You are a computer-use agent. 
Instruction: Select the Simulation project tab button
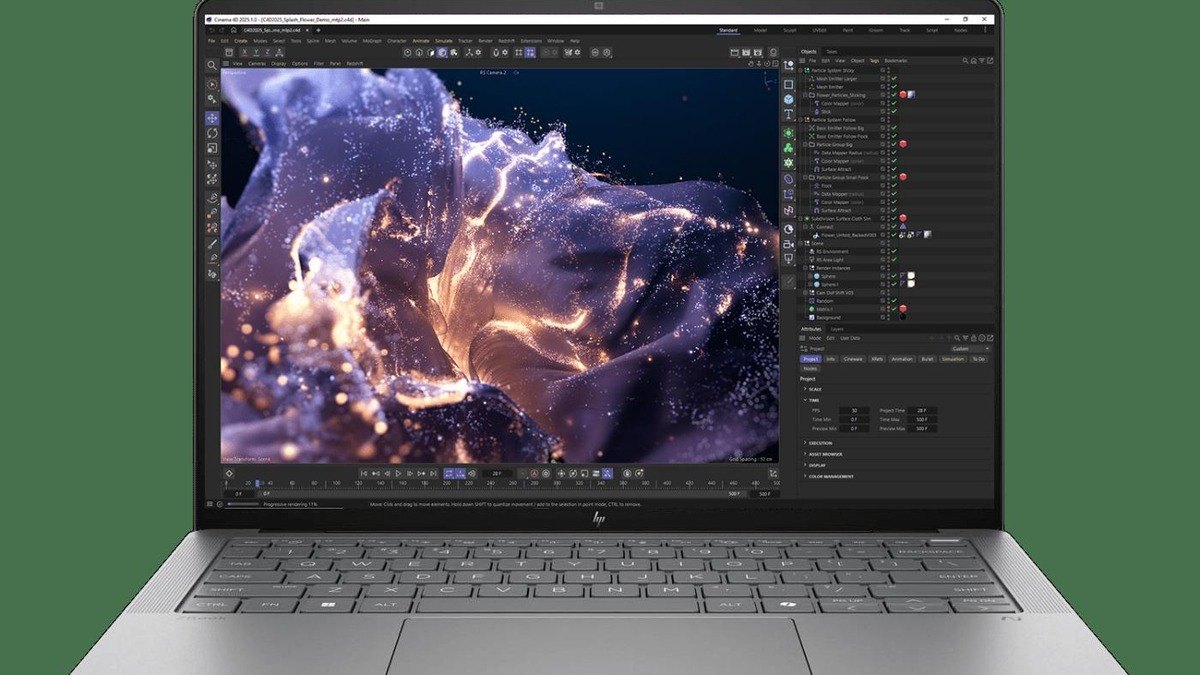point(953,359)
